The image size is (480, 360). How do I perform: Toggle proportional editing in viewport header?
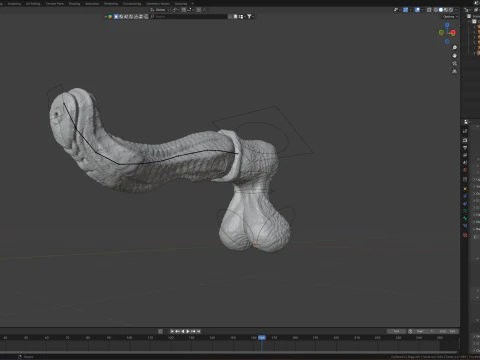[x=198, y=10]
